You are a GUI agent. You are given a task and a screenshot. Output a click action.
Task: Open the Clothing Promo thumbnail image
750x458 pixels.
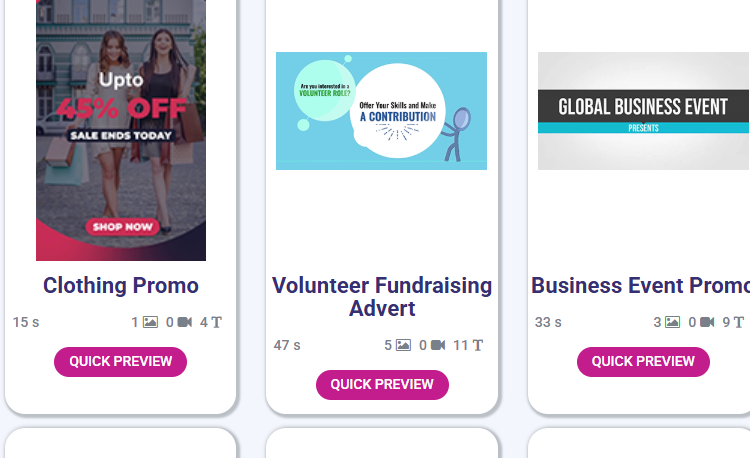pos(121,130)
